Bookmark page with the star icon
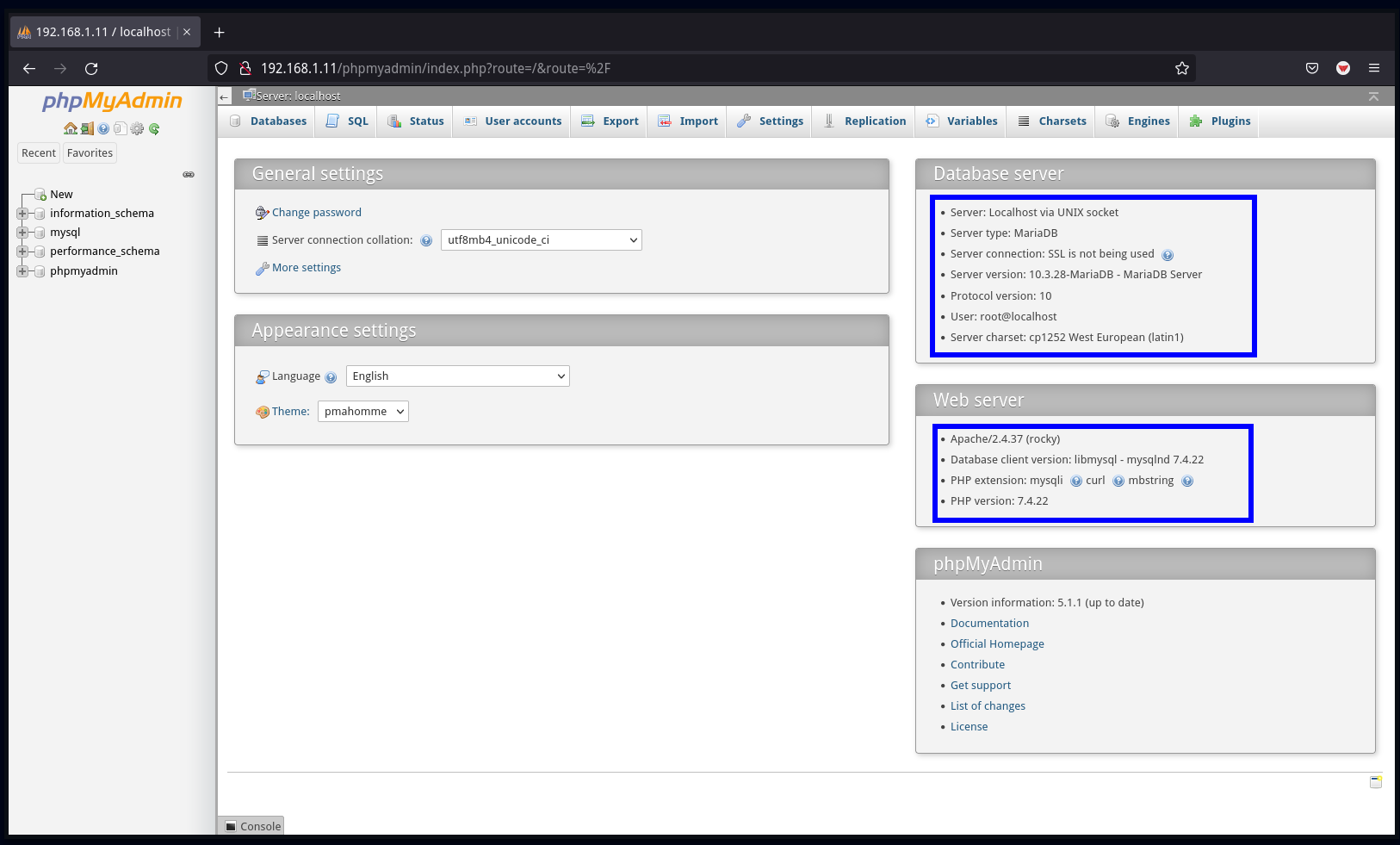Screen dimensions: 1400x845 click(x=1182, y=68)
